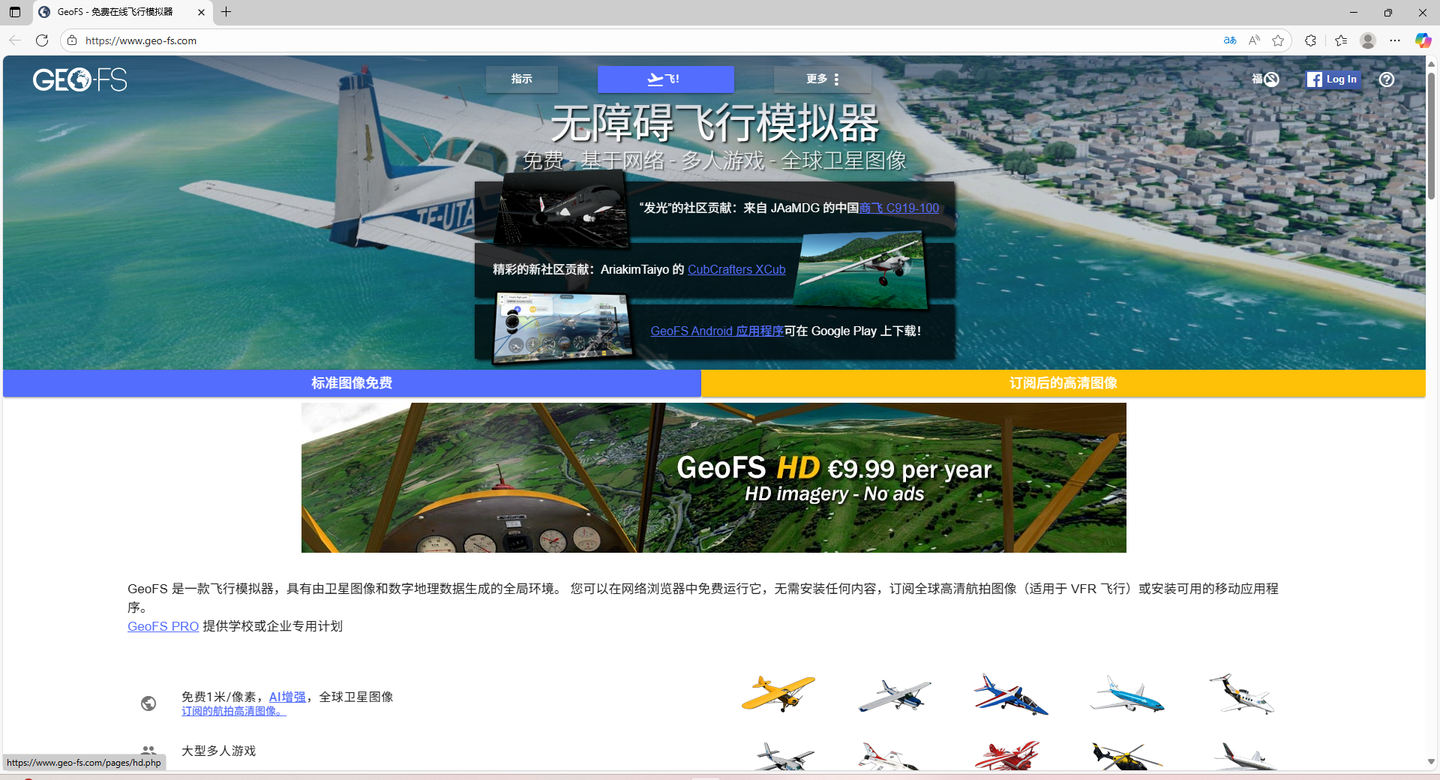Add this page to favorites star
This screenshot has width=1440, height=780.
click(x=1278, y=40)
